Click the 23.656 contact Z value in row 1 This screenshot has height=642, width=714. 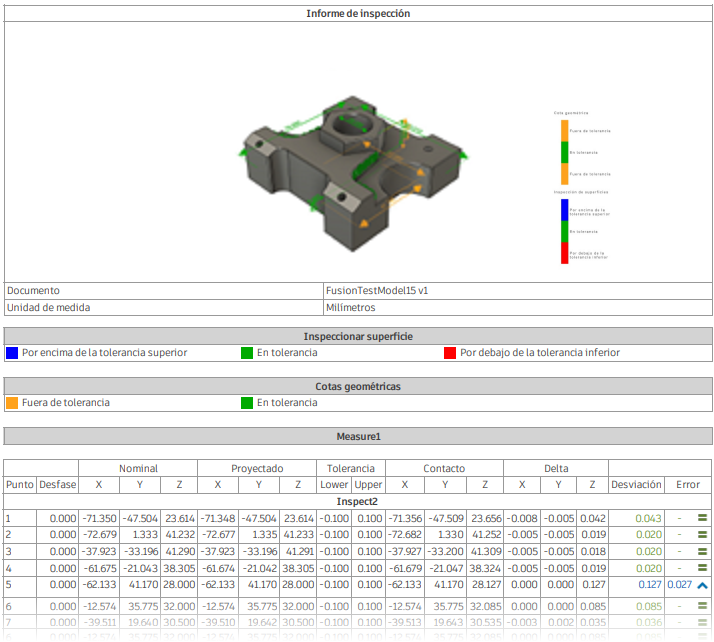[x=486, y=518]
